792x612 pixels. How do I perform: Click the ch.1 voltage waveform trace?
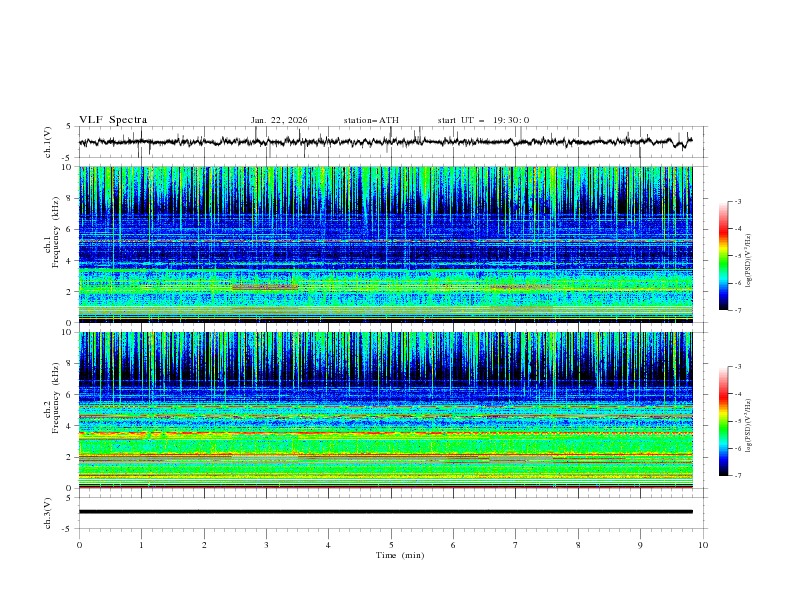tap(385, 142)
